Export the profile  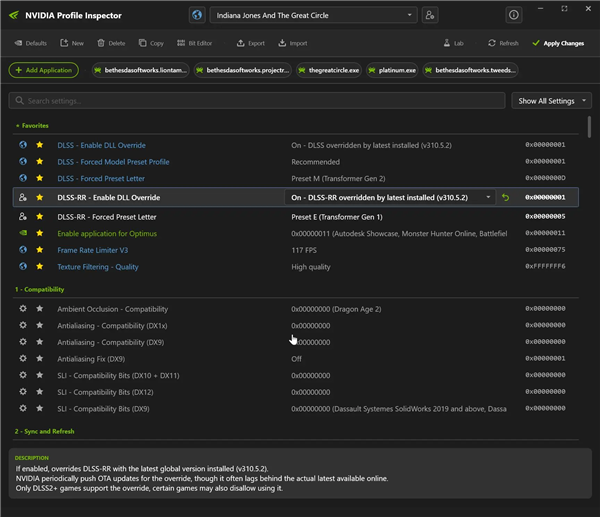[251, 43]
